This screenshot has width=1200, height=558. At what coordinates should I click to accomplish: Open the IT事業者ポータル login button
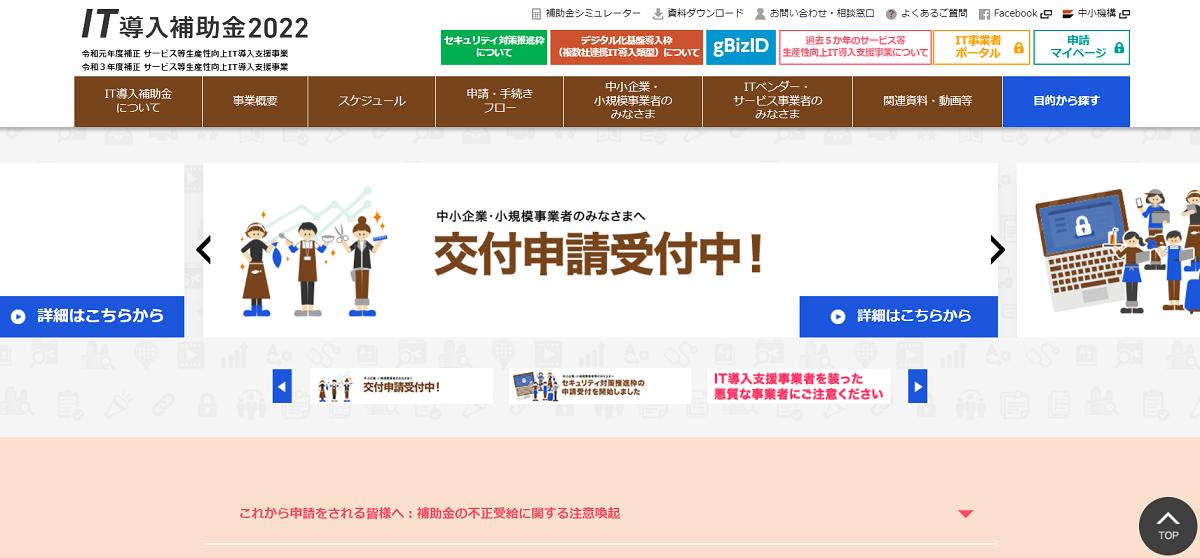[981, 47]
